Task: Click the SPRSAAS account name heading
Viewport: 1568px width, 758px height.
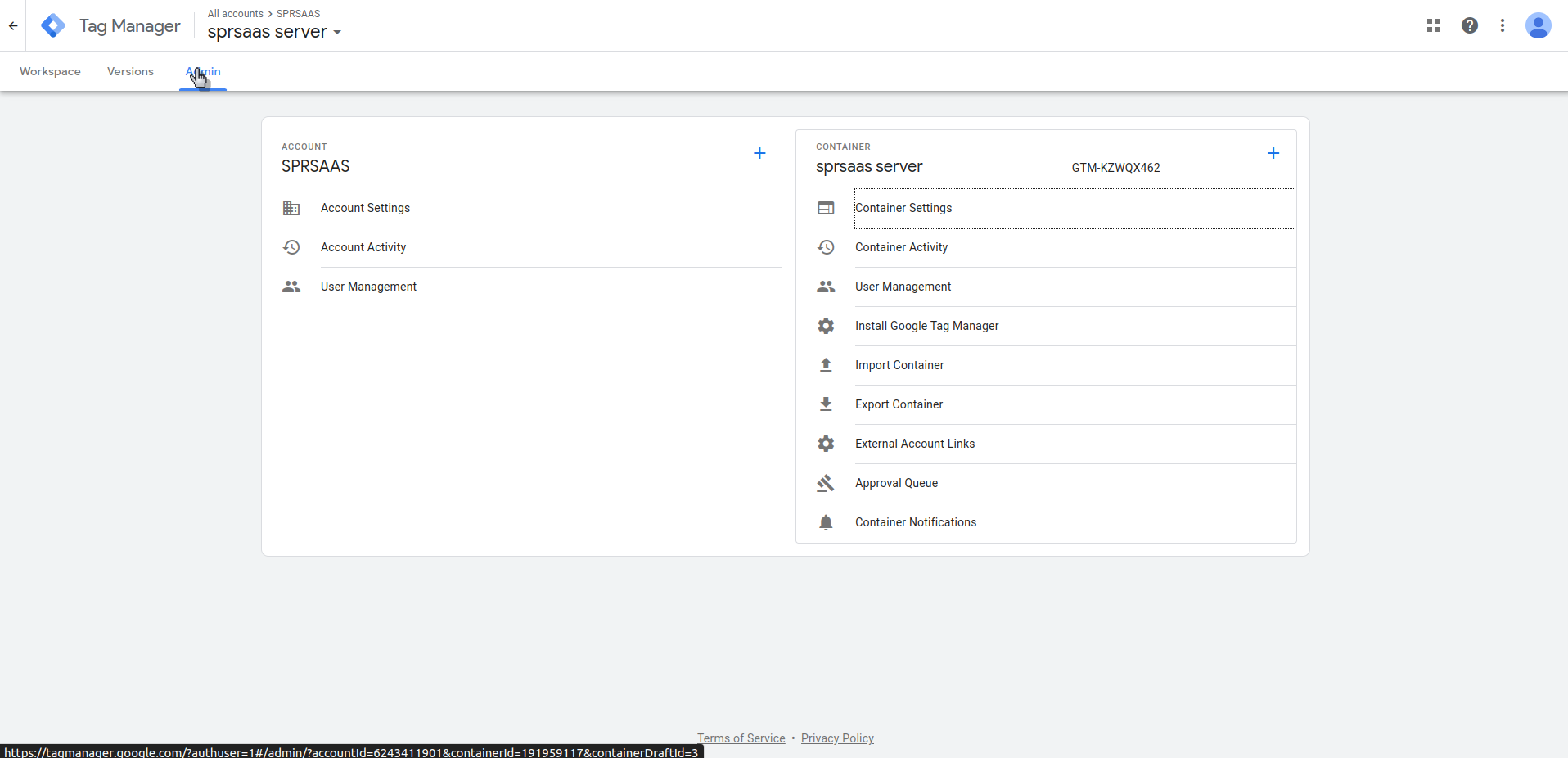Action: 315,166
